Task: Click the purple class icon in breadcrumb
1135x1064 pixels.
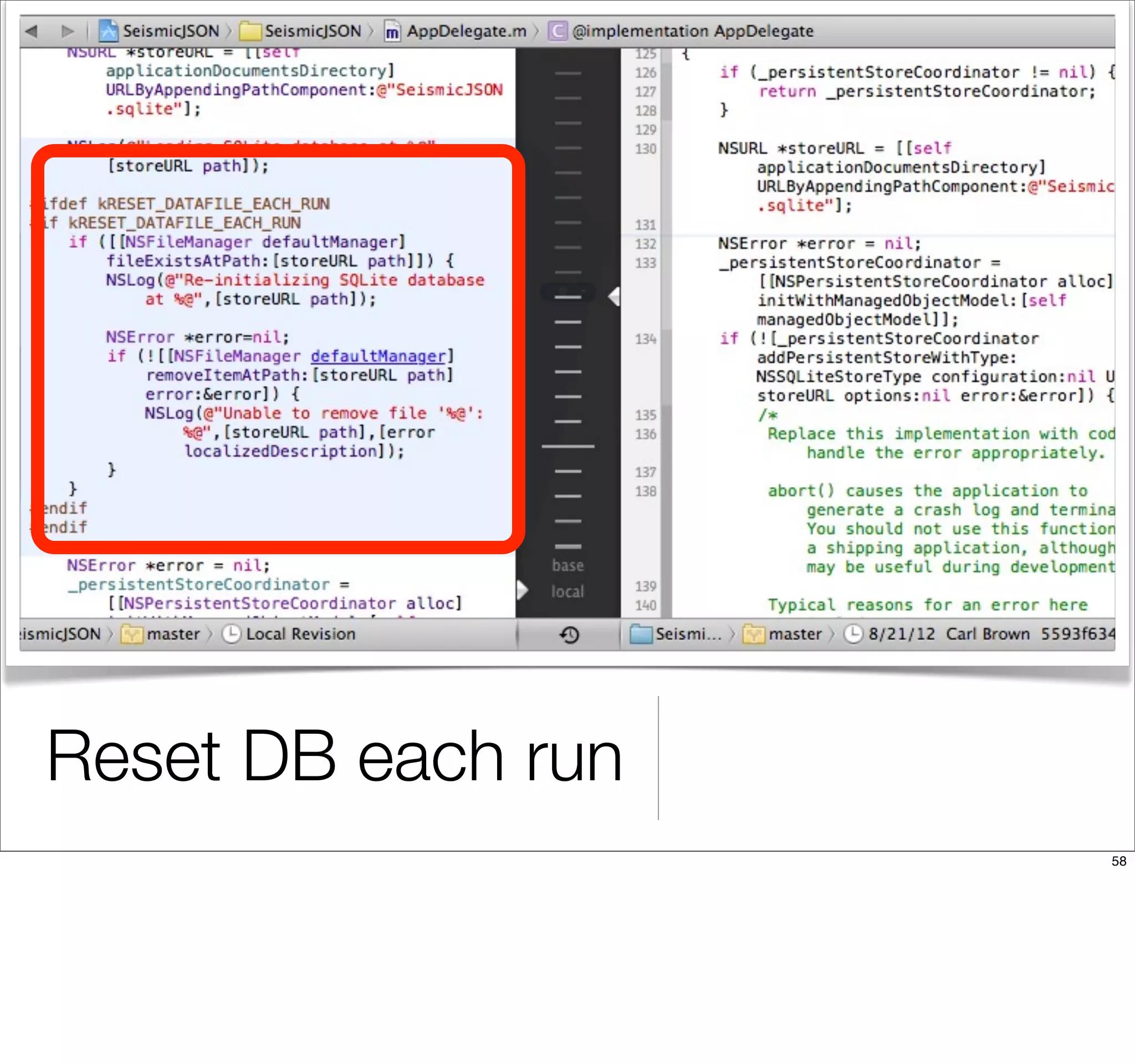Action: click(557, 31)
